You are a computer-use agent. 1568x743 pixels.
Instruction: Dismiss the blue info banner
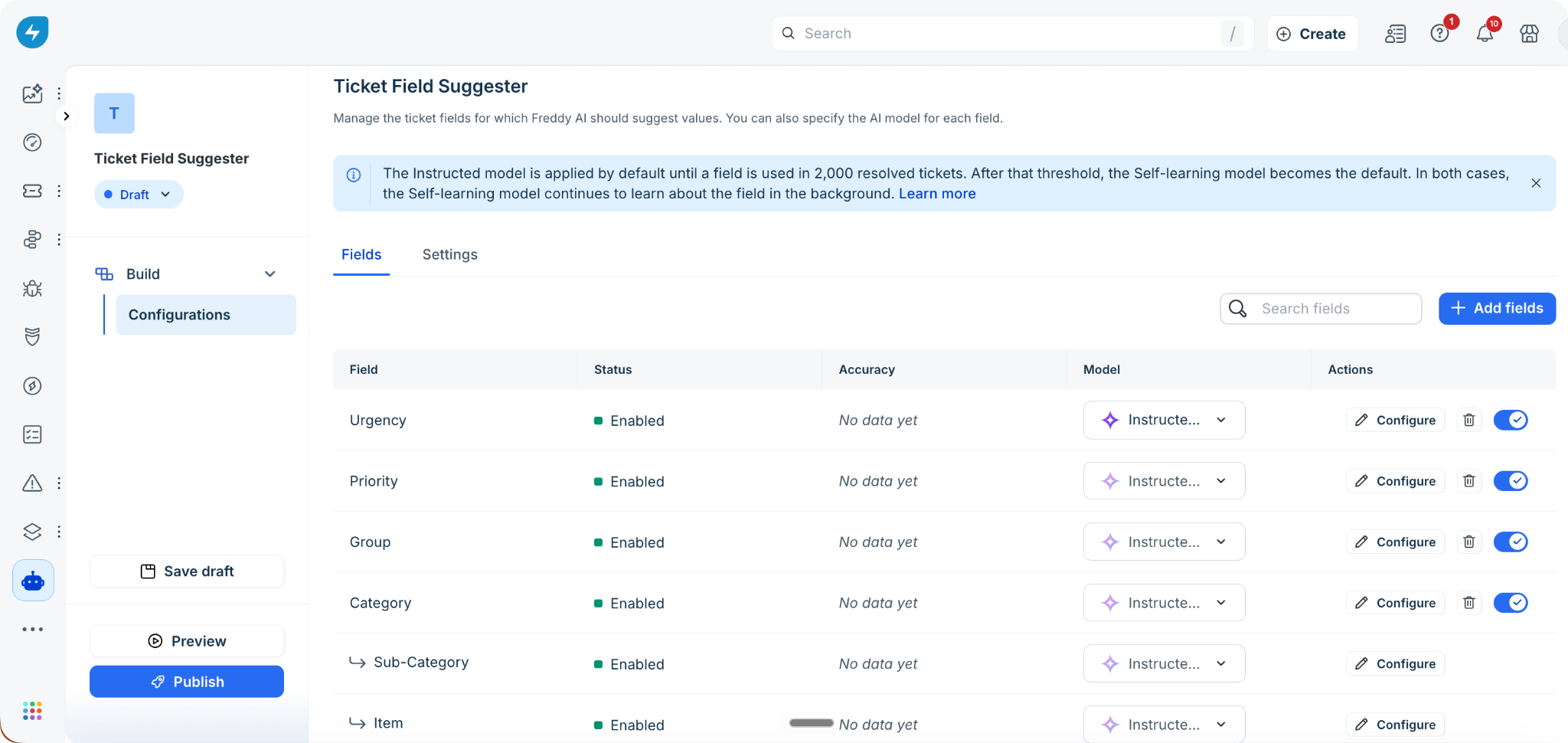[1536, 183]
